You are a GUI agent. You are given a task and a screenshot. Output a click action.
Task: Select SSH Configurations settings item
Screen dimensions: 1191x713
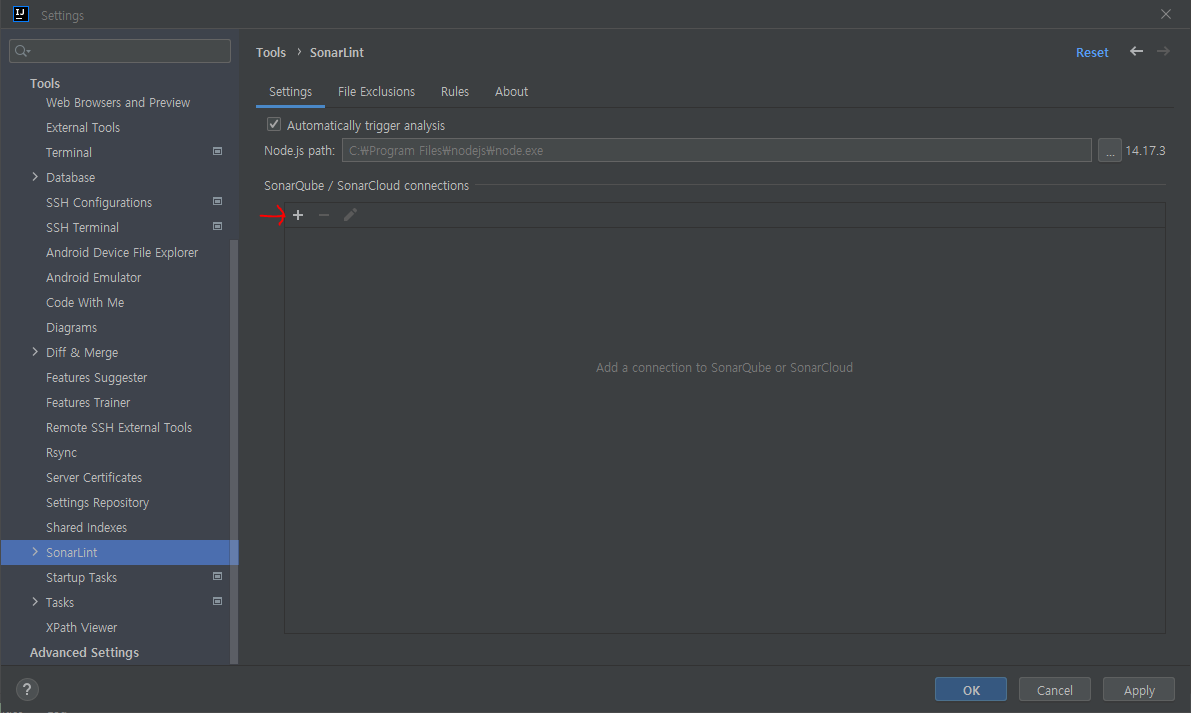(99, 203)
